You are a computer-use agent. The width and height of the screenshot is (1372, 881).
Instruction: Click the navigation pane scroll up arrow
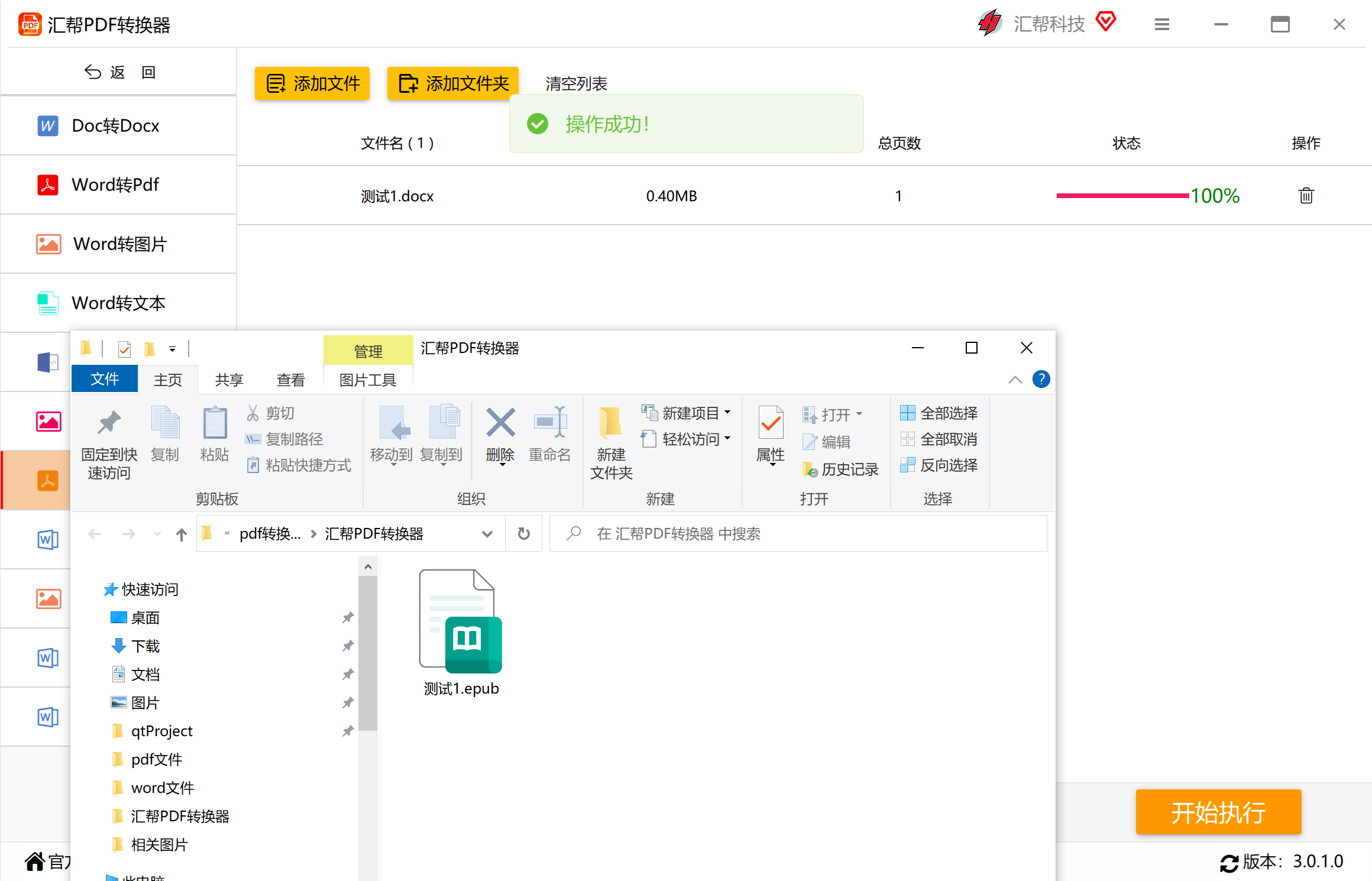click(368, 568)
